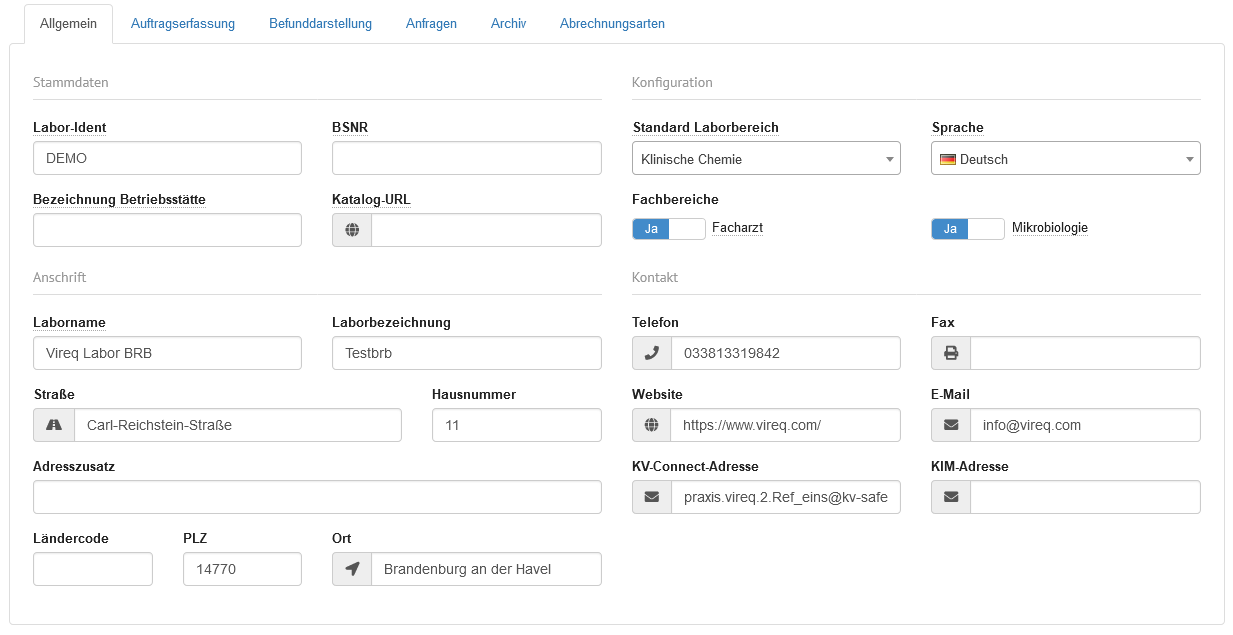Open the Standard Laborbereich dropdown
Viewport: 1233px width, 635px height.
766,159
